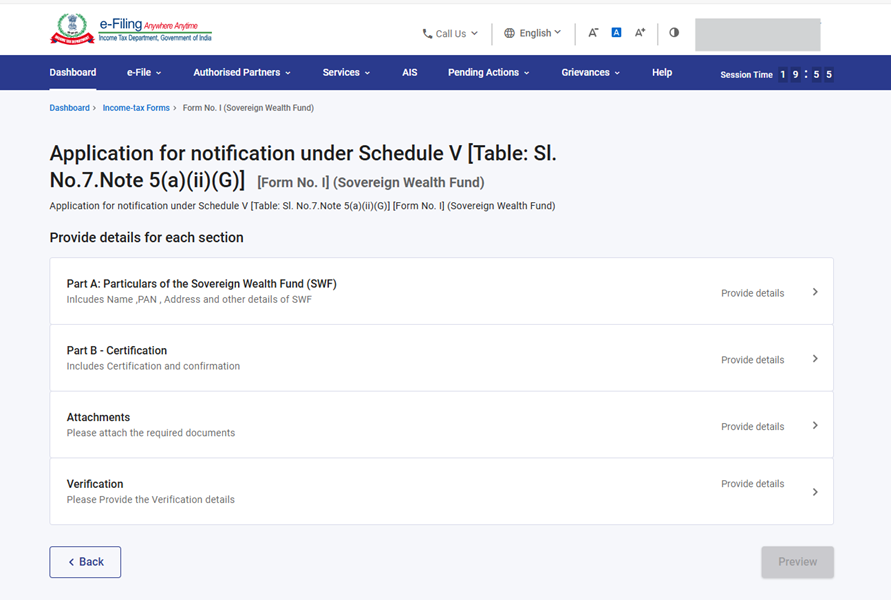The height and width of the screenshot is (600, 891).
Task: Click the globe language icon
Action: click(509, 33)
